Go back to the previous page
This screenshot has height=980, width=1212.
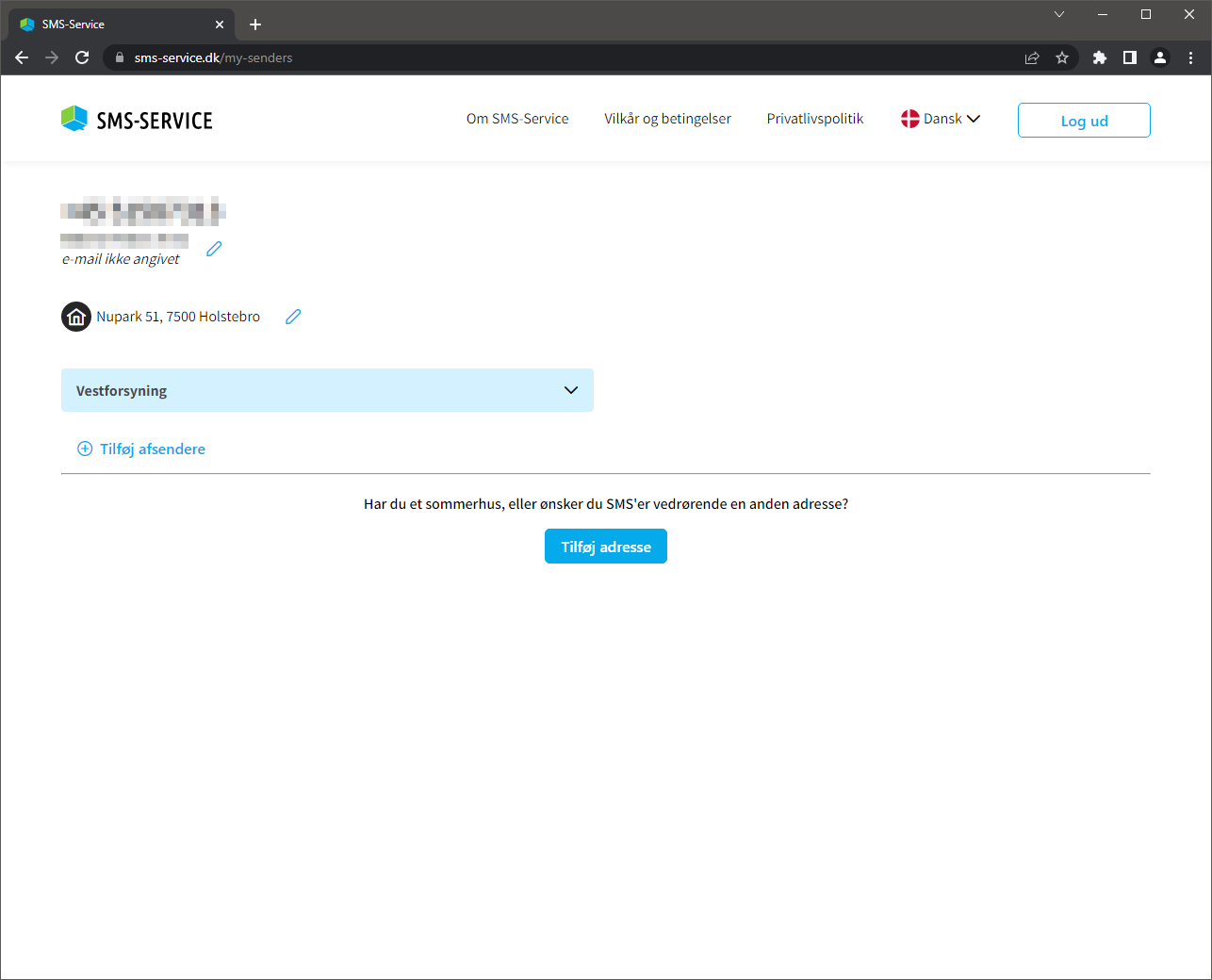pyautogui.click(x=22, y=57)
